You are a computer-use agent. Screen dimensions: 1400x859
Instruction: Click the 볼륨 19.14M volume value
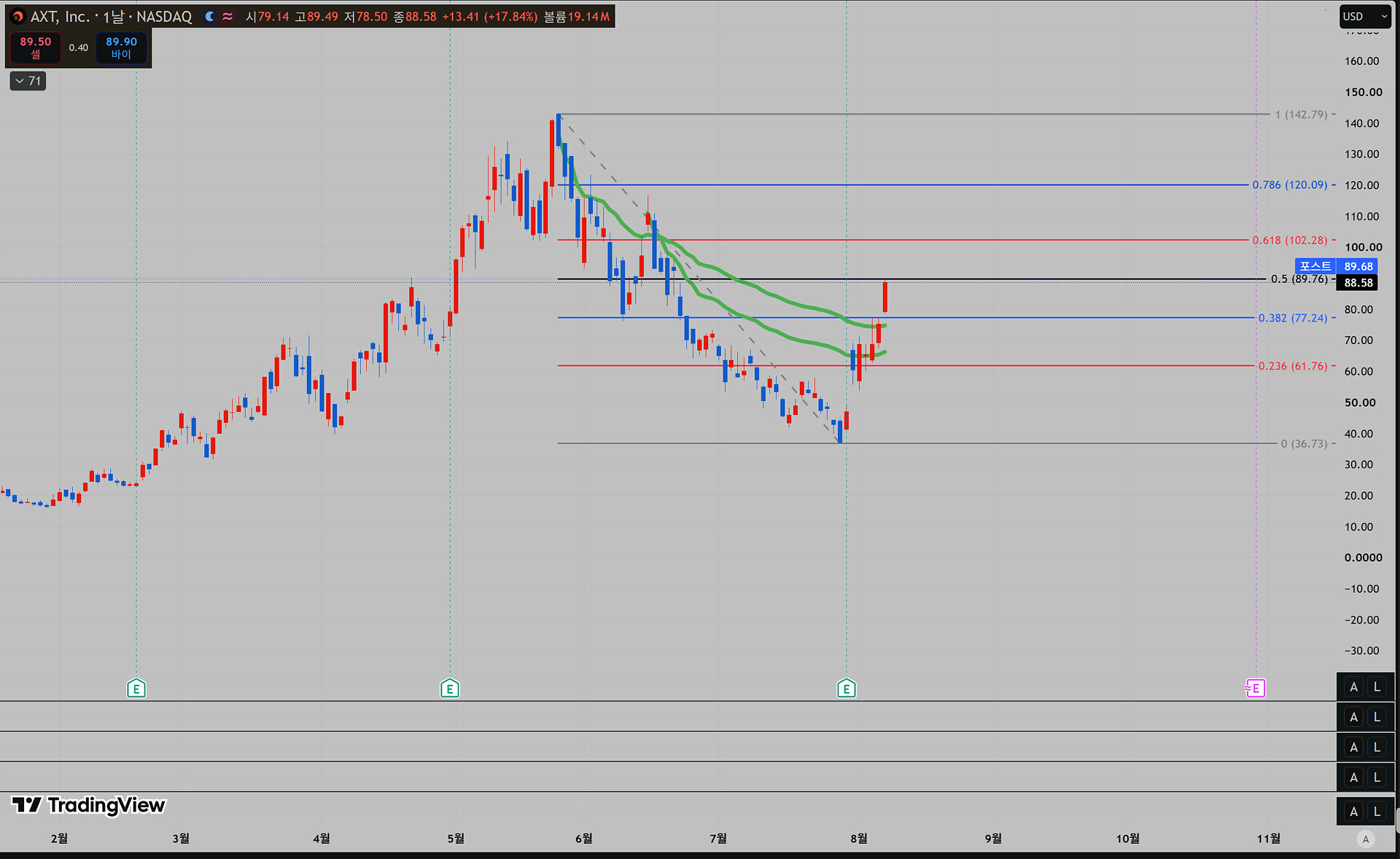click(x=577, y=17)
